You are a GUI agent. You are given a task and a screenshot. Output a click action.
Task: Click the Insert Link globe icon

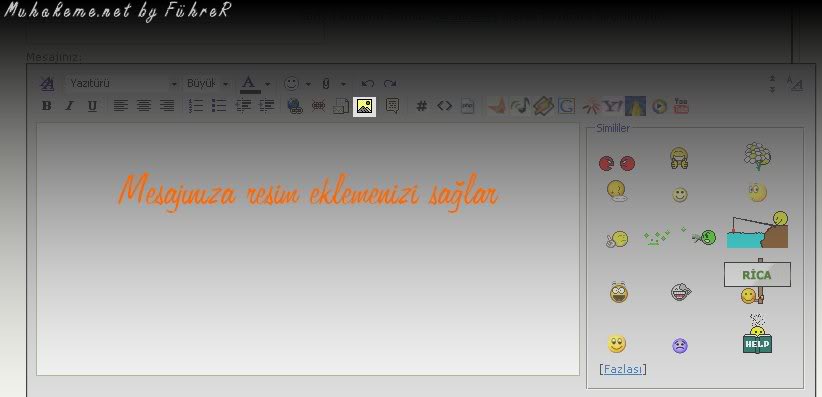pyautogui.click(x=295, y=106)
